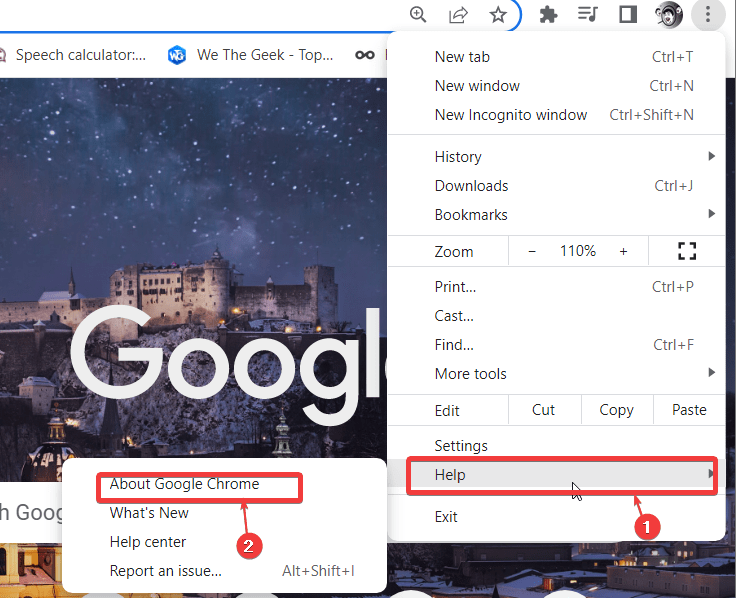Click the Cut button

tap(544, 410)
